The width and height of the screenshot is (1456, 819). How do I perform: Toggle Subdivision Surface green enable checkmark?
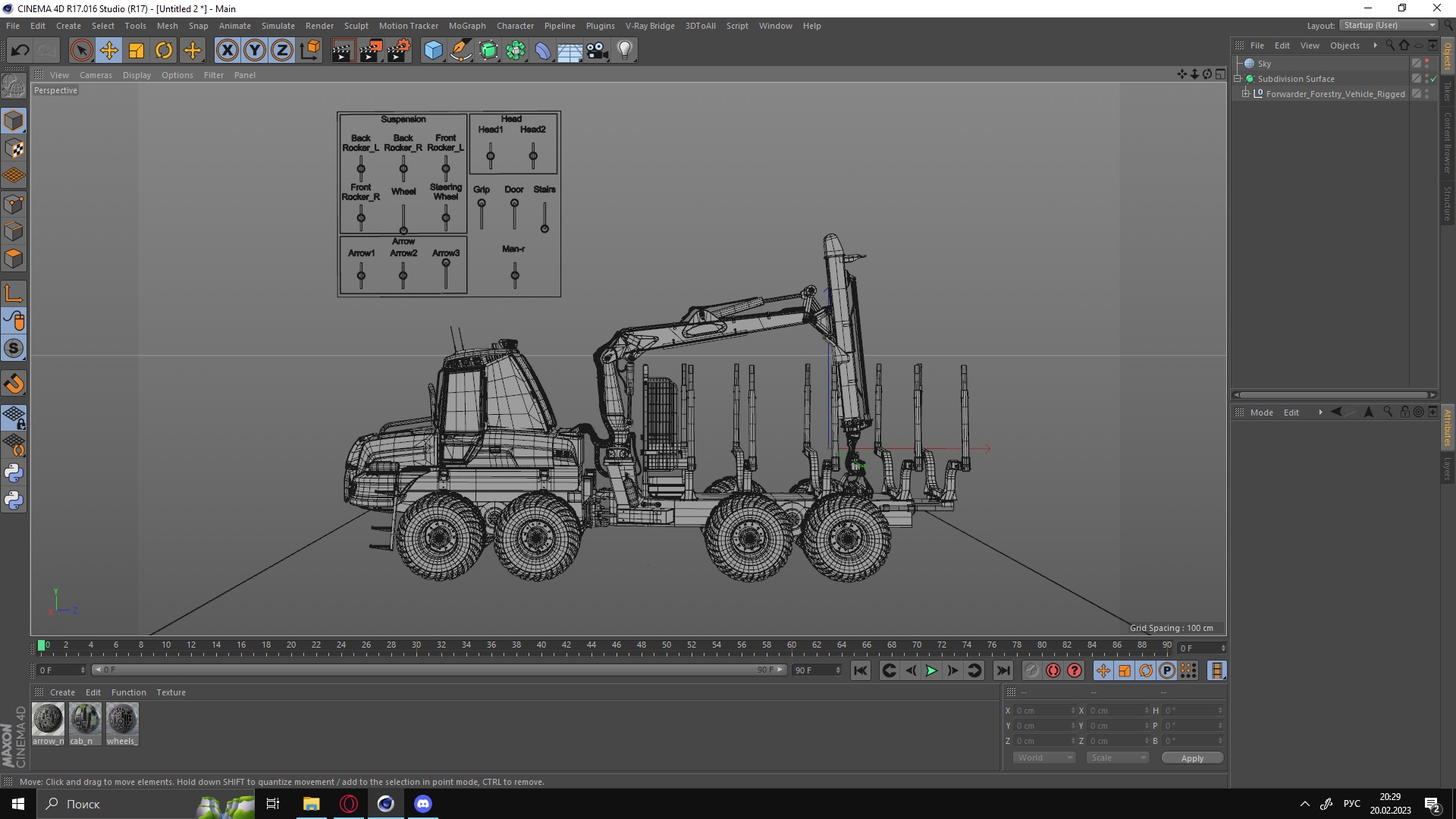coord(1434,79)
